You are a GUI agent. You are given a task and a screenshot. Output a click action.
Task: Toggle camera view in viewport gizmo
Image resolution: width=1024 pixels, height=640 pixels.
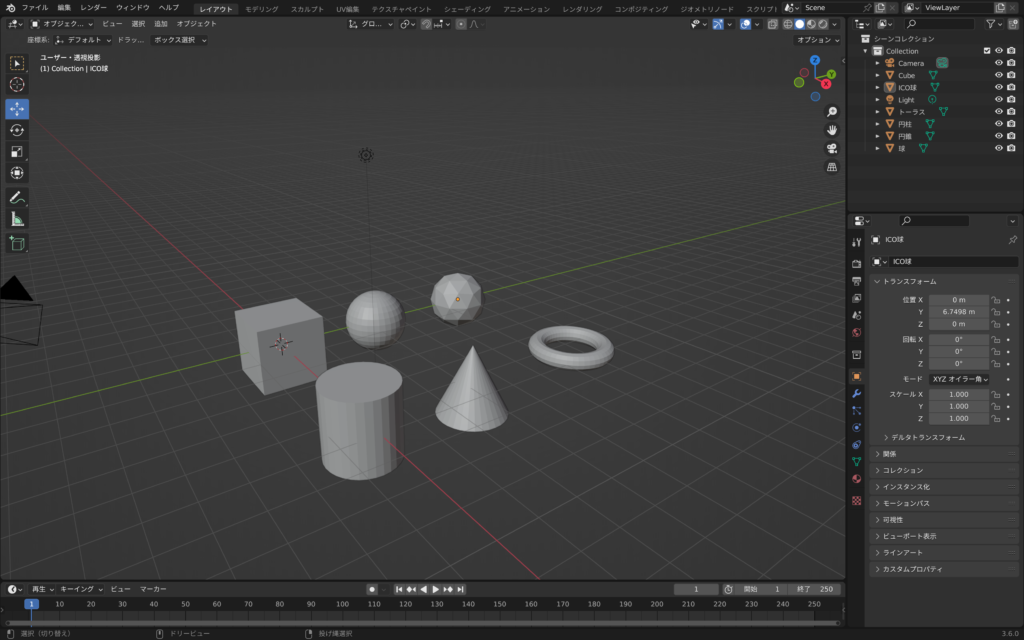[831, 148]
